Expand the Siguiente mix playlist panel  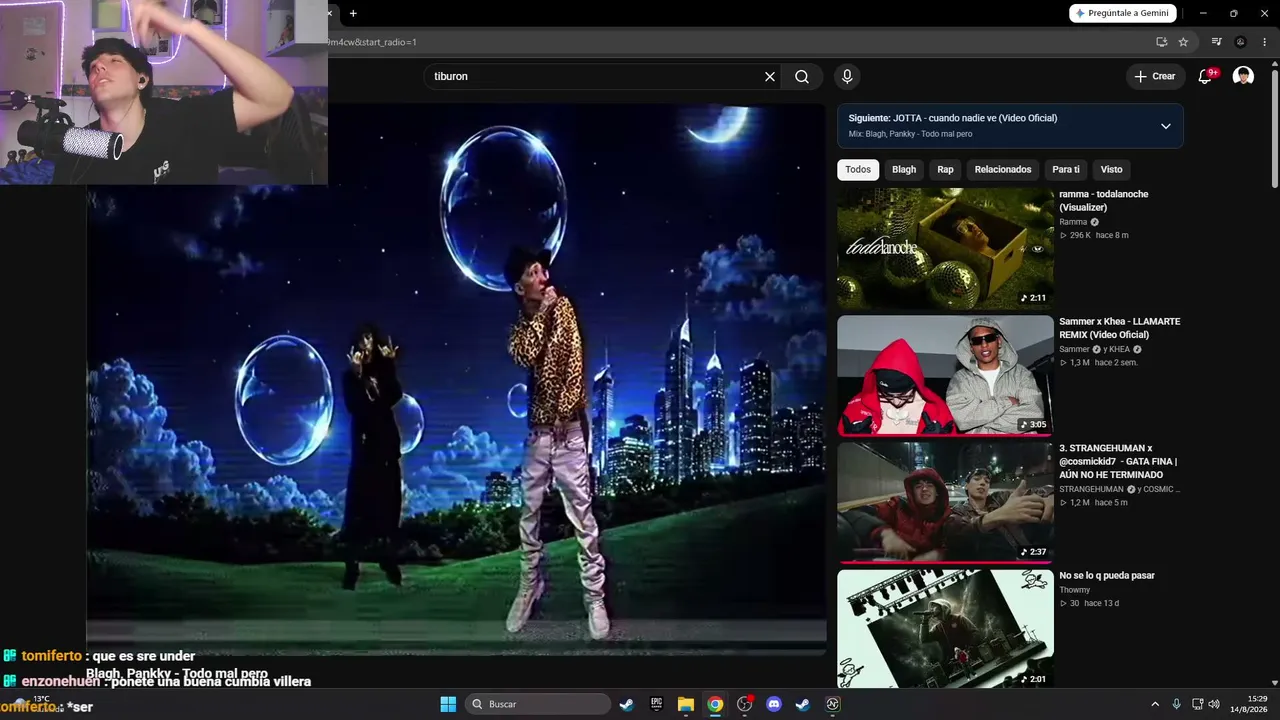pos(1165,126)
